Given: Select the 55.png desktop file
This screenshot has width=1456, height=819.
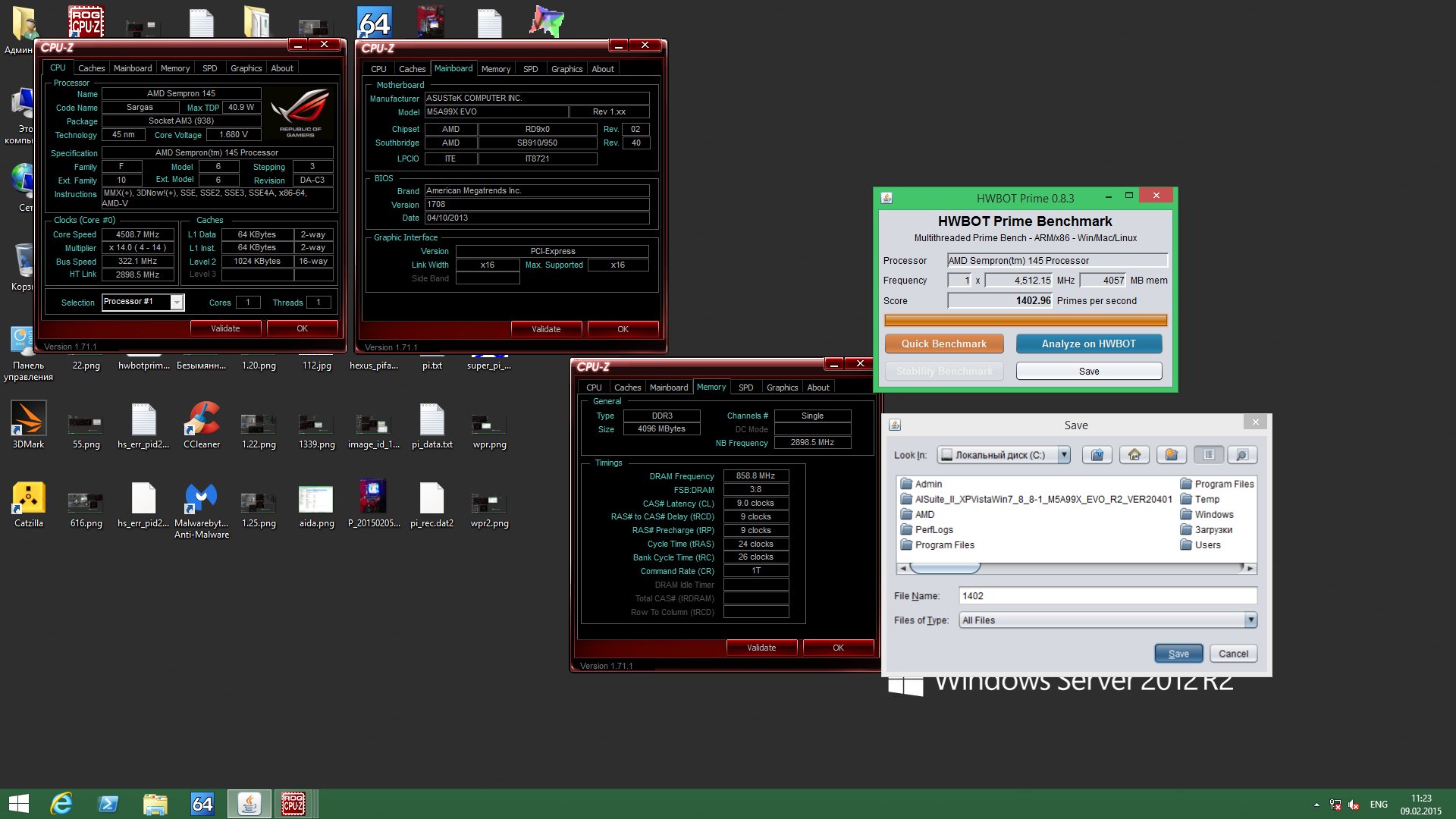Looking at the screenshot, I should [x=86, y=429].
